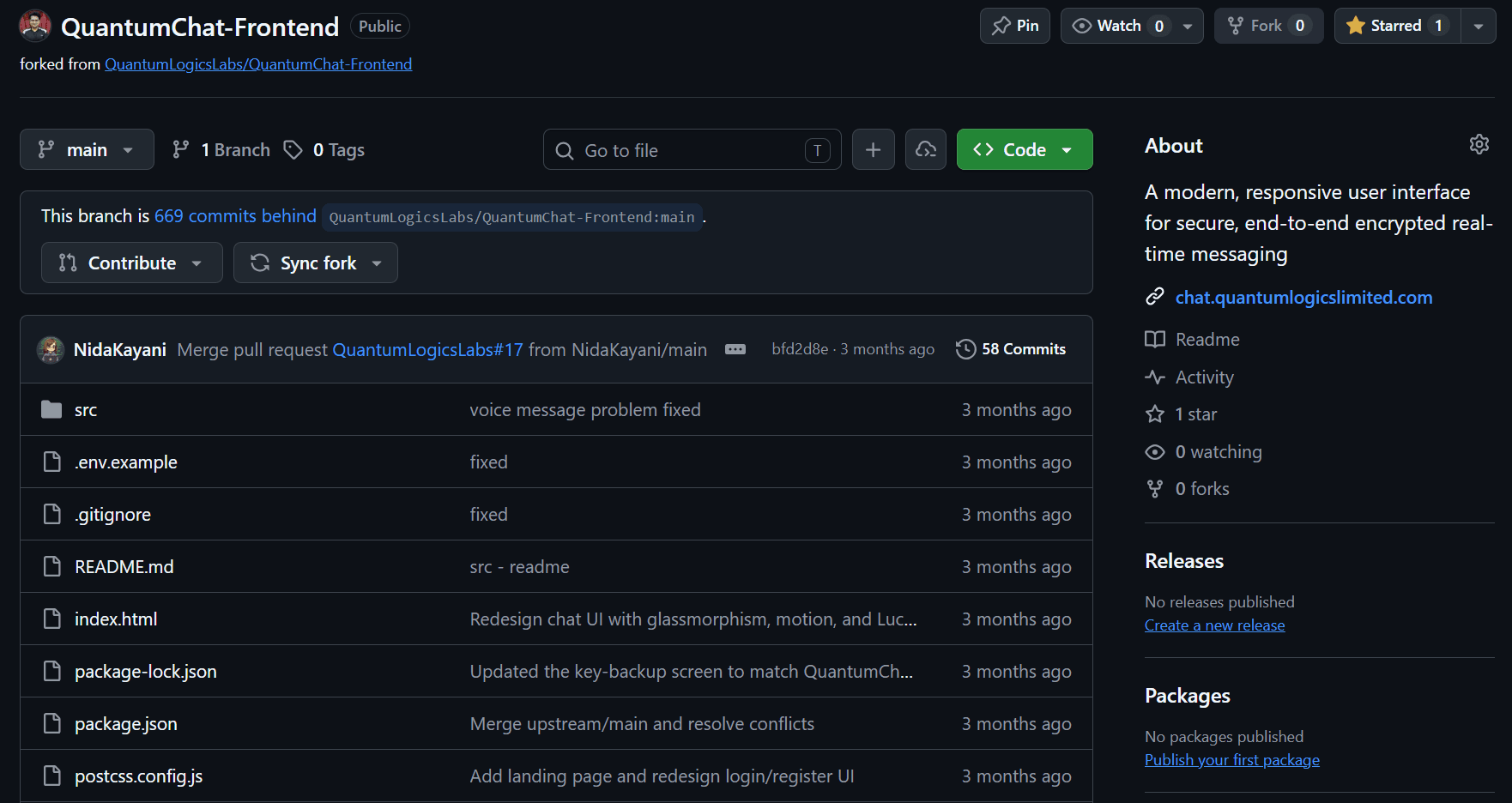Click the repository owner avatar

pyautogui.click(x=35, y=26)
